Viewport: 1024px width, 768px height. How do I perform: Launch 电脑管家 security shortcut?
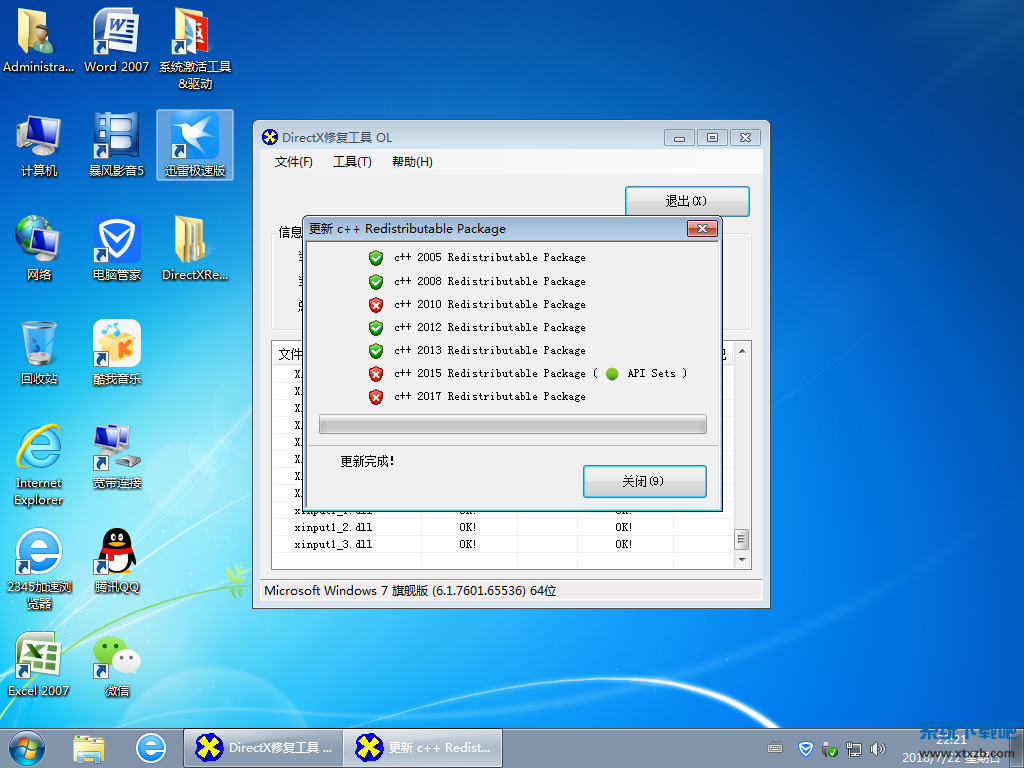pos(116,249)
